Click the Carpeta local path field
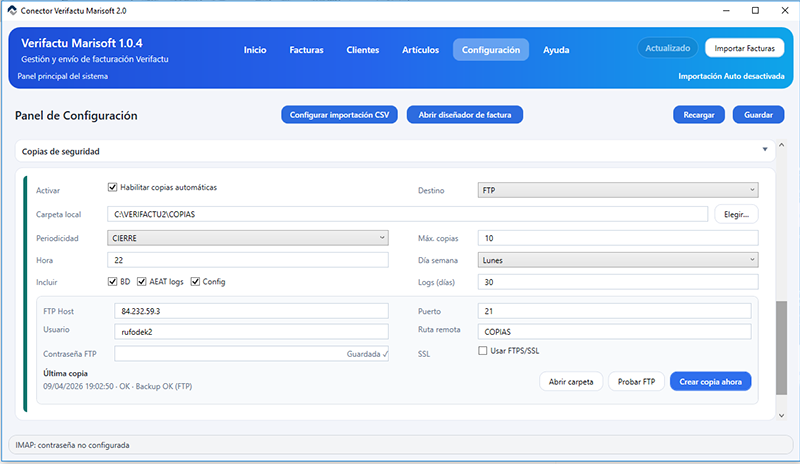The image size is (800, 464). [407, 214]
